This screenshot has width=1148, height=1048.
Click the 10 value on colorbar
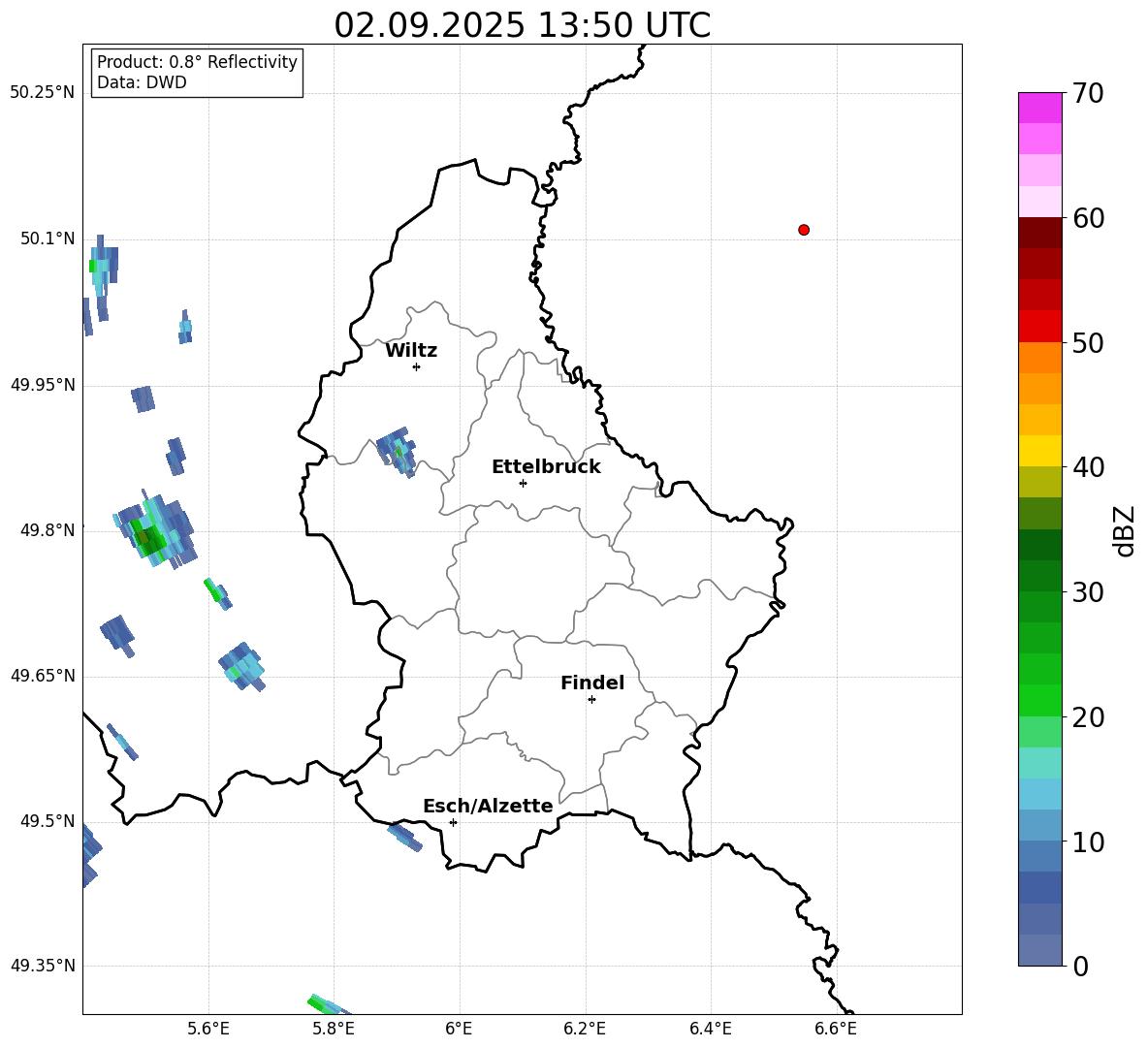point(1088,842)
